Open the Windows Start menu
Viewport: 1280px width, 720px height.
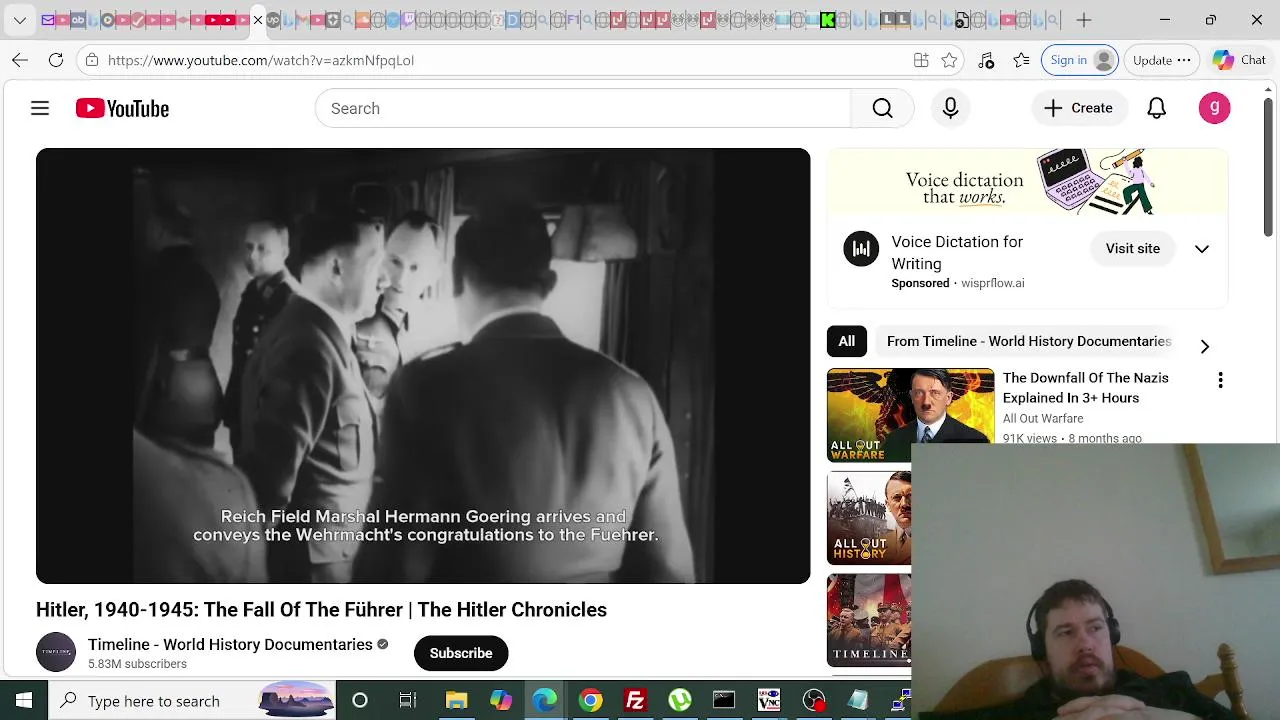[x=24, y=701]
